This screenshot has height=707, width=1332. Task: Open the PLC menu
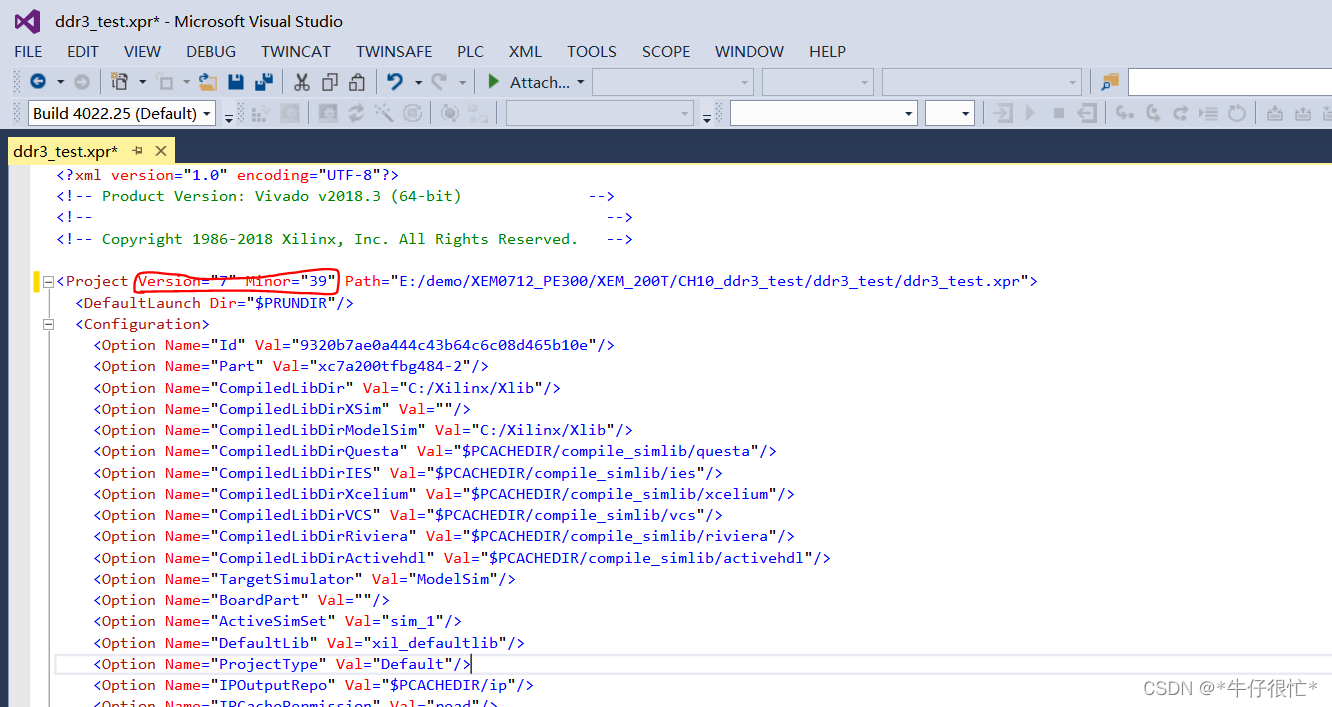point(470,51)
